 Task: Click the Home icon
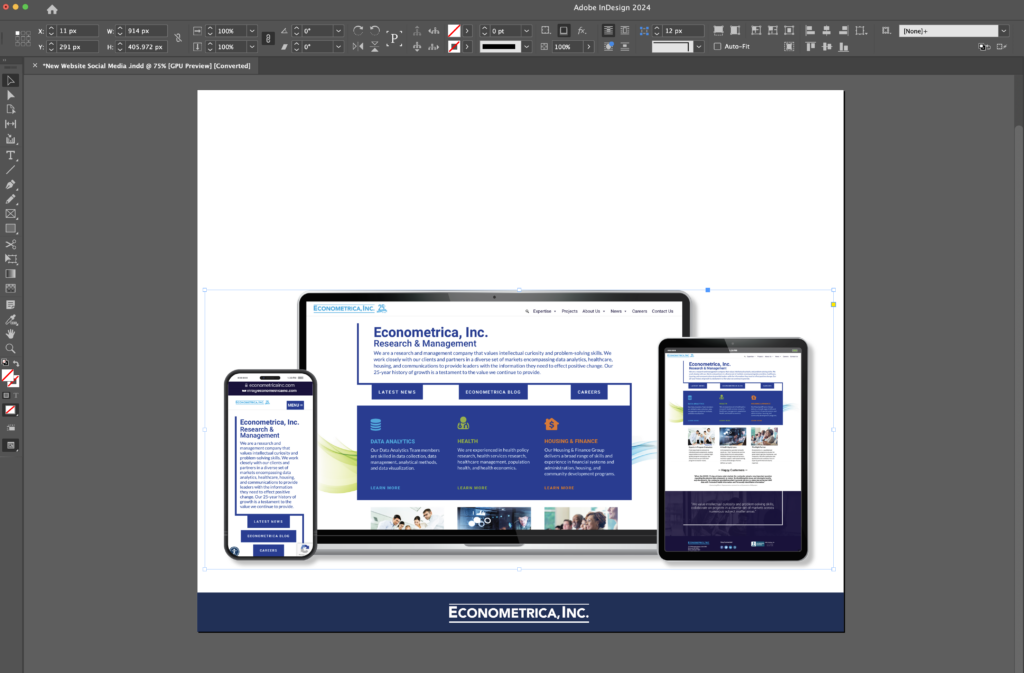tap(52, 9)
